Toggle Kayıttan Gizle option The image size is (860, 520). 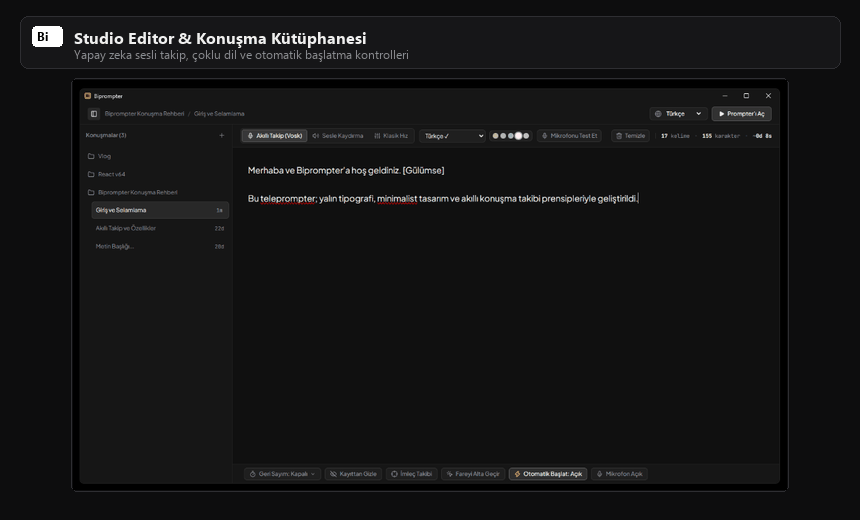[x=353, y=474]
